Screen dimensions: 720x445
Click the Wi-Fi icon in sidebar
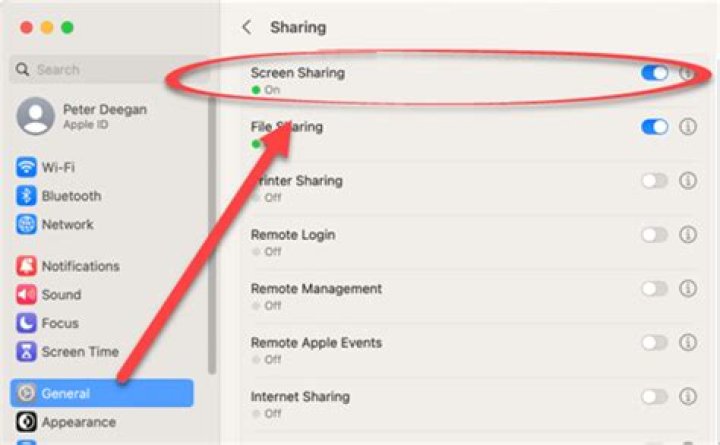[x=26, y=167]
